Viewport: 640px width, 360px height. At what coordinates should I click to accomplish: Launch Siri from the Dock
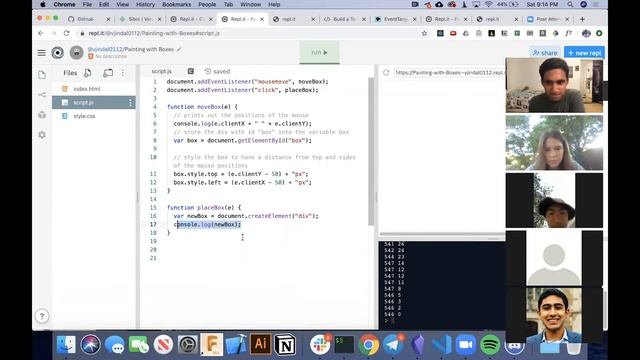tap(90, 345)
